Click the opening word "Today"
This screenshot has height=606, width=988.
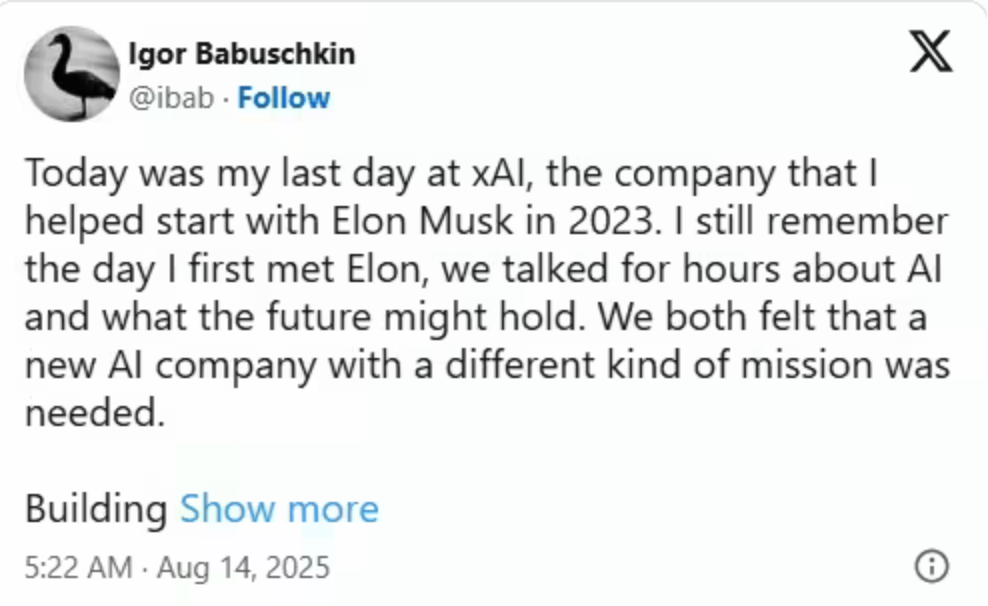point(76,174)
